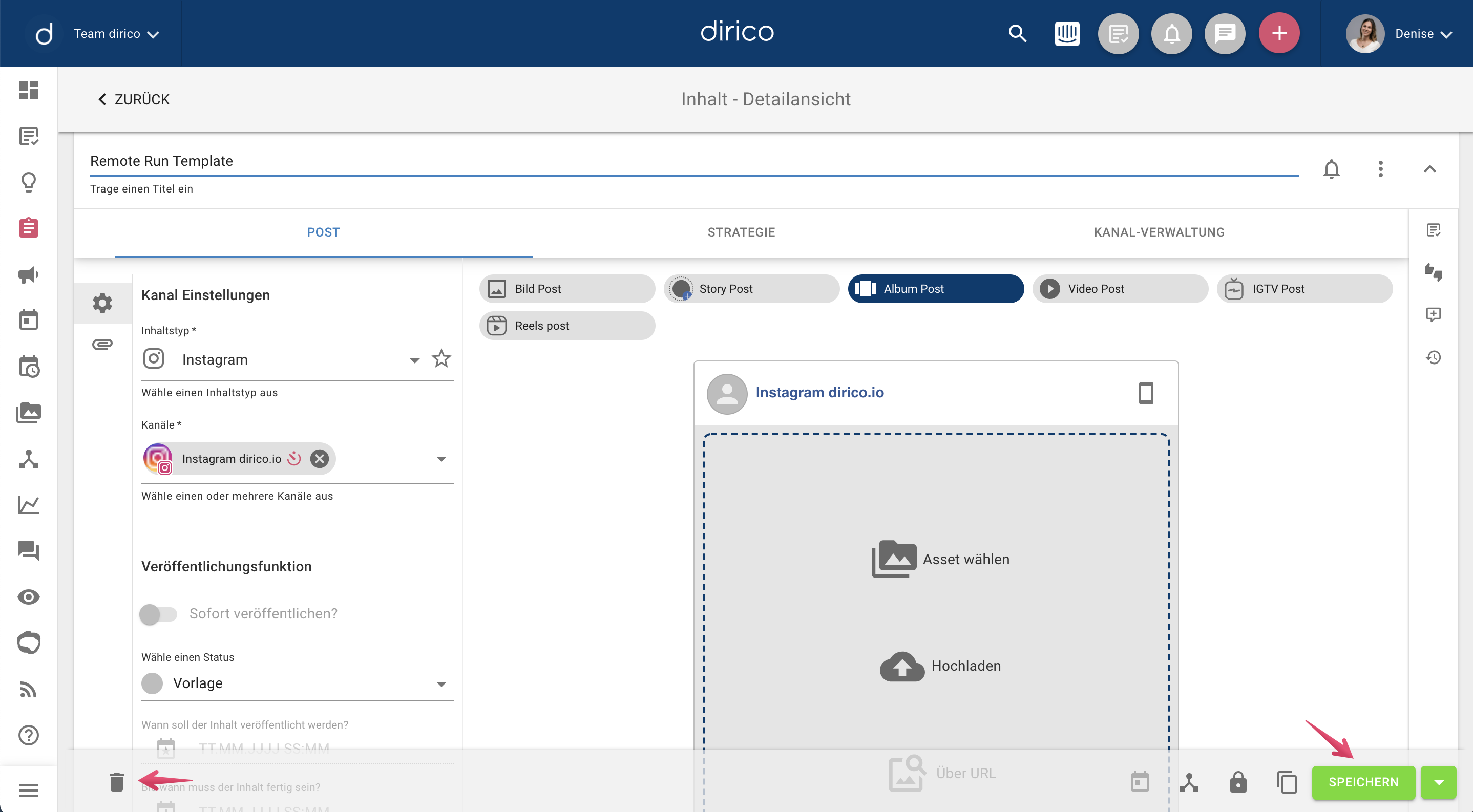Image resolution: width=1473 pixels, height=812 pixels.
Task: Open the media library from the sidebar
Action: click(x=29, y=413)
